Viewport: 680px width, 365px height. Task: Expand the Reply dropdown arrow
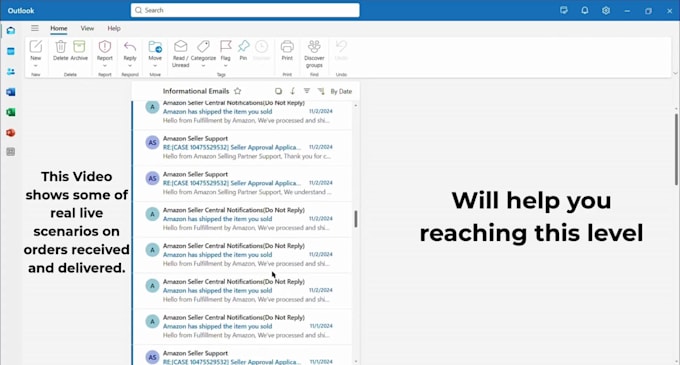pos(130,66)
